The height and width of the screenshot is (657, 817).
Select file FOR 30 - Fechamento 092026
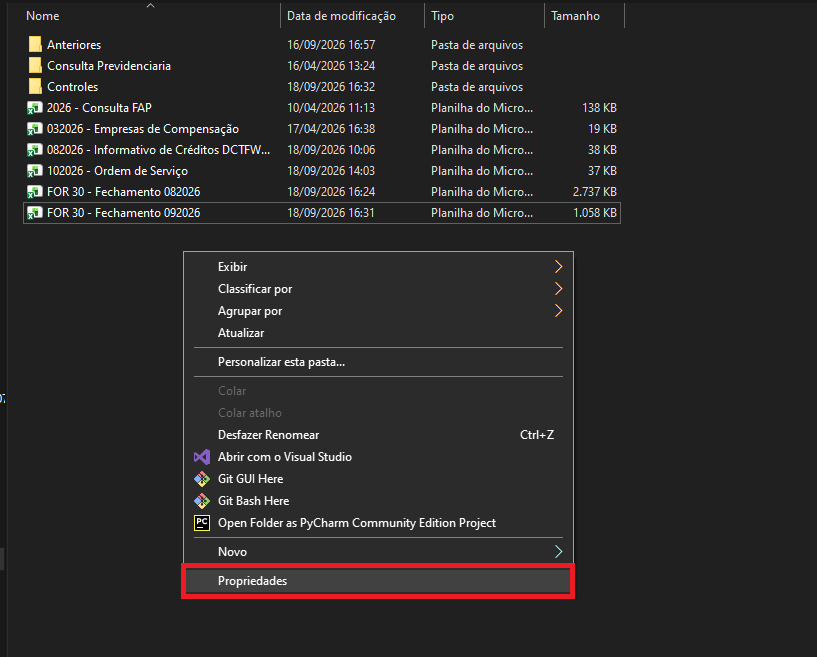[123, 213]
